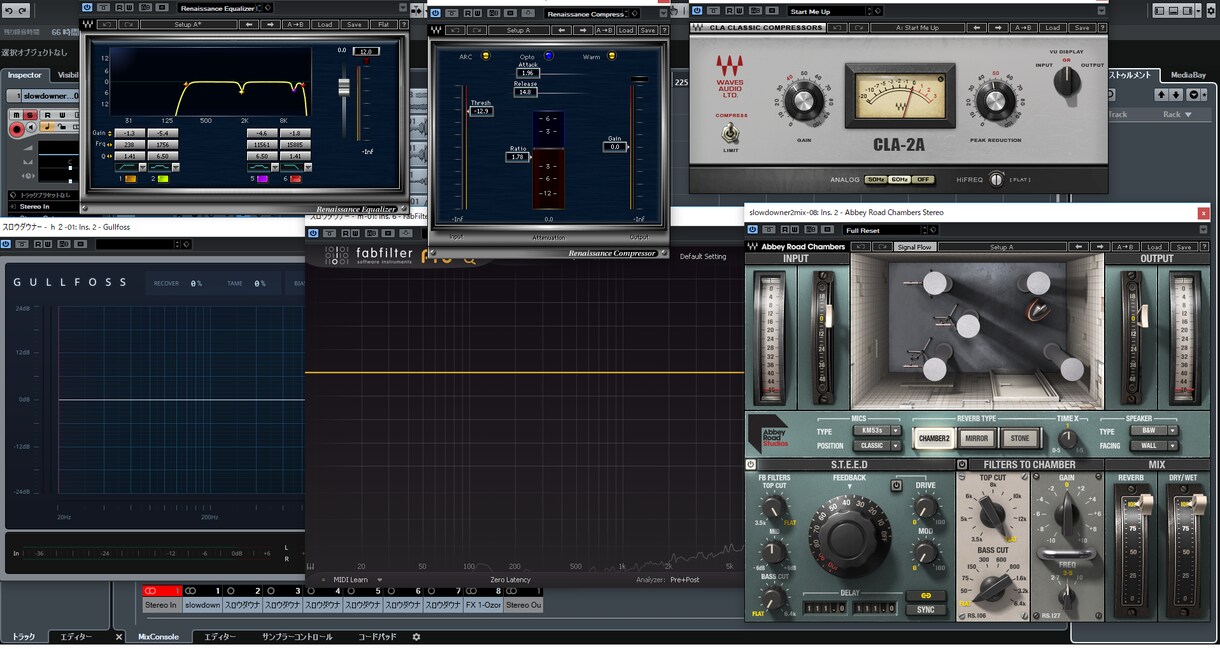Toggle Filters to Chamber power button
The image size is (1220, 649).
click(x=962, y=465)
